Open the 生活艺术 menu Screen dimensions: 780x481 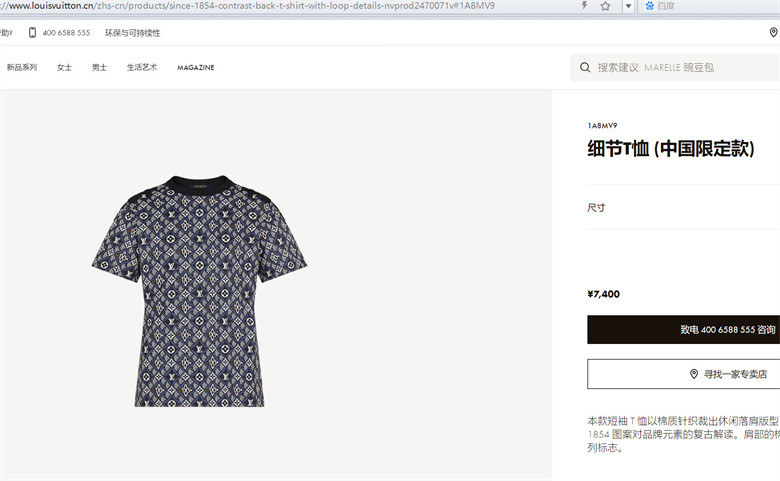pos(142,67)
